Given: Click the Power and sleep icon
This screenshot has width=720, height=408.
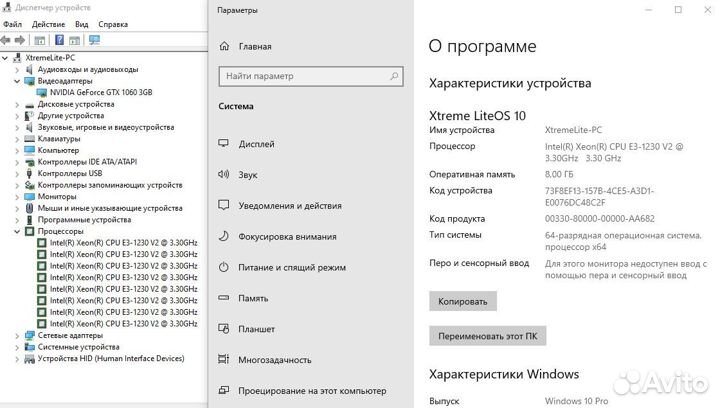Looking at the screenshot, I should [224, 267].
